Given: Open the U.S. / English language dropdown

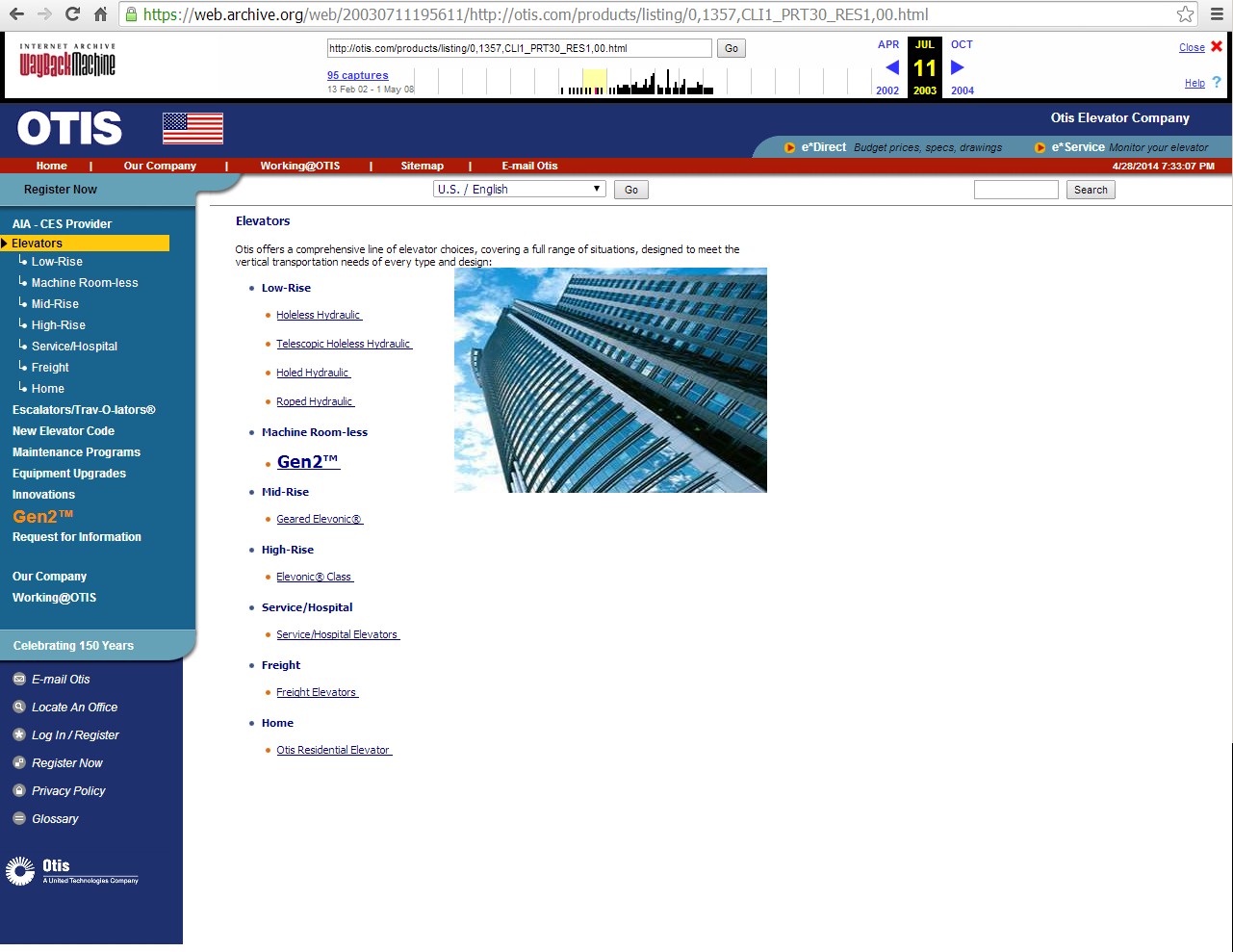Looking at the screenshot, I should click(520, 190).
